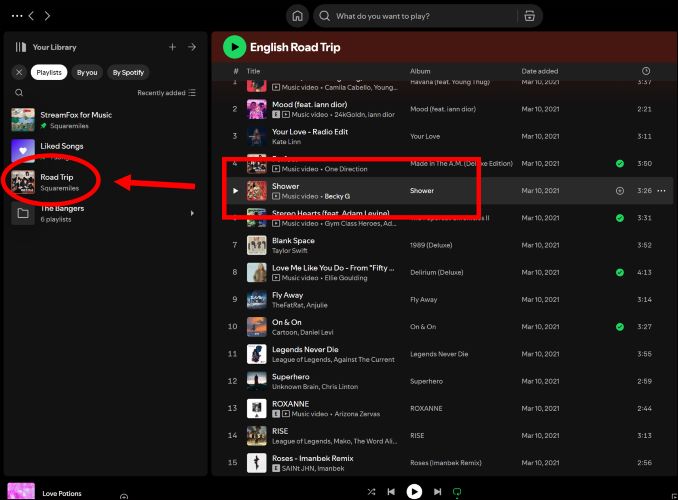Select the Fly Away track title
678x500 pixels.
tap(288, 295)
